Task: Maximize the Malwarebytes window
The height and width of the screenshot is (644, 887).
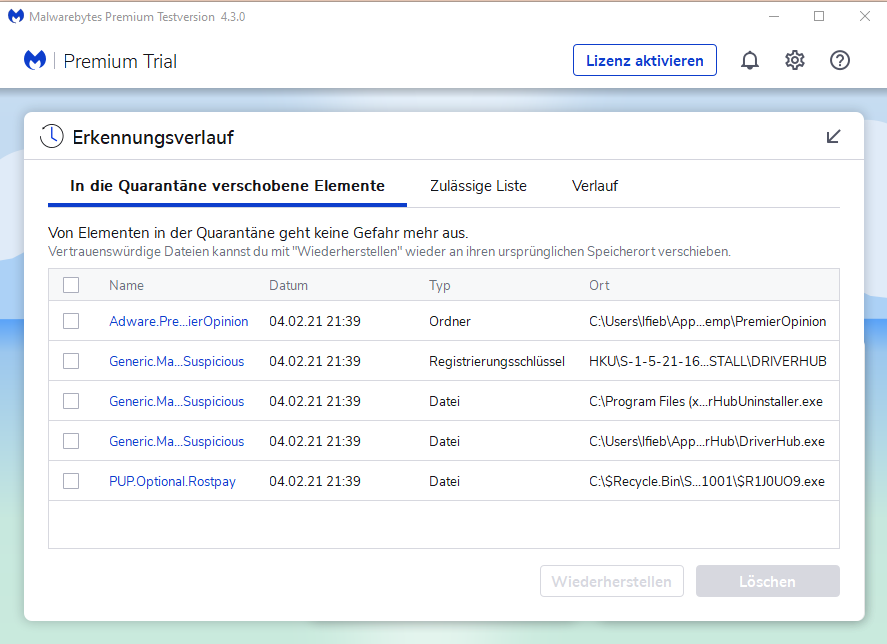Action: pos(819,16)
